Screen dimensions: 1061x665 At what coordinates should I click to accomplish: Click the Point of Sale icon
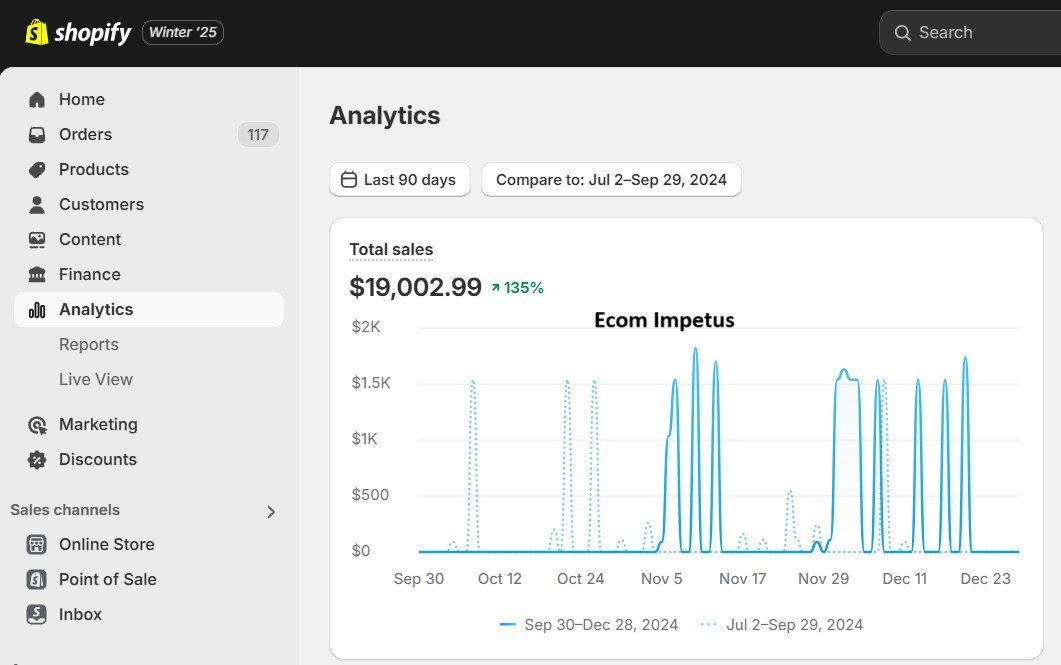pos(37,580)
